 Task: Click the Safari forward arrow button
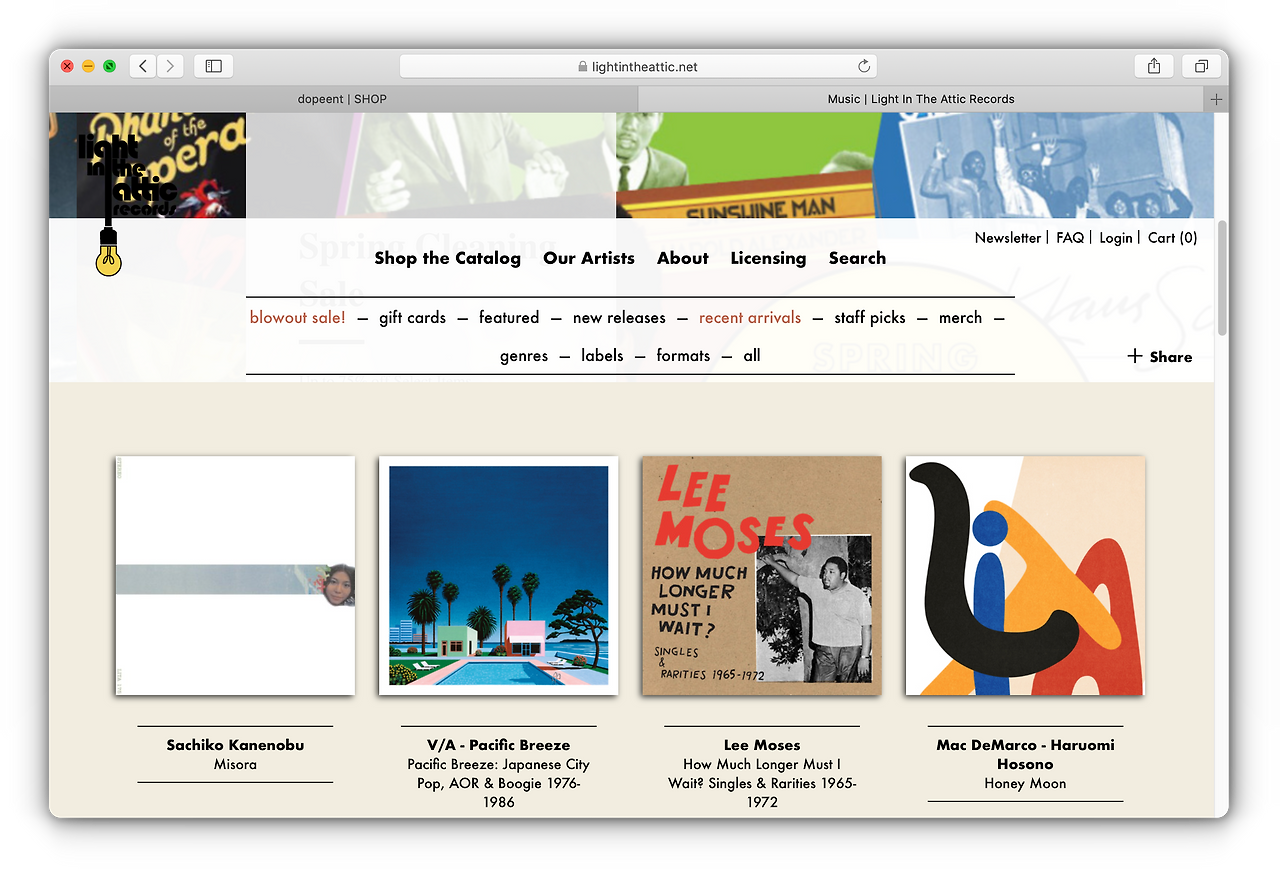tap(170, 66)
